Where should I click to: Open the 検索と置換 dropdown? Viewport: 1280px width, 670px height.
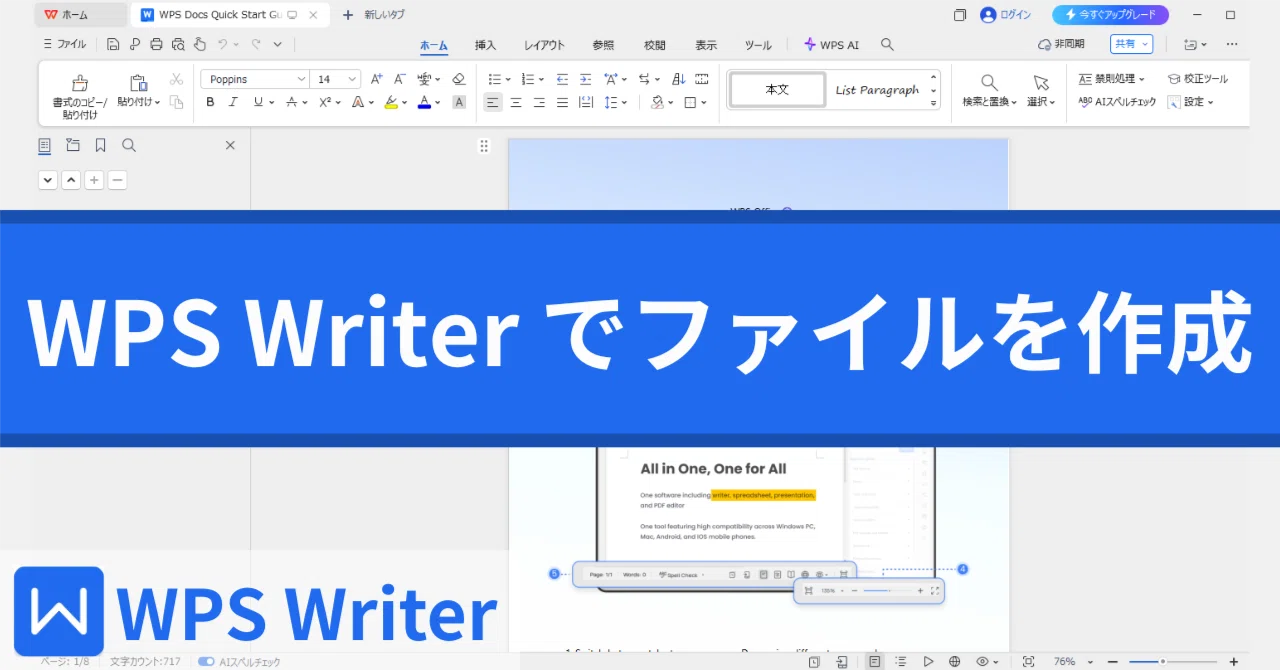point(989,102)
